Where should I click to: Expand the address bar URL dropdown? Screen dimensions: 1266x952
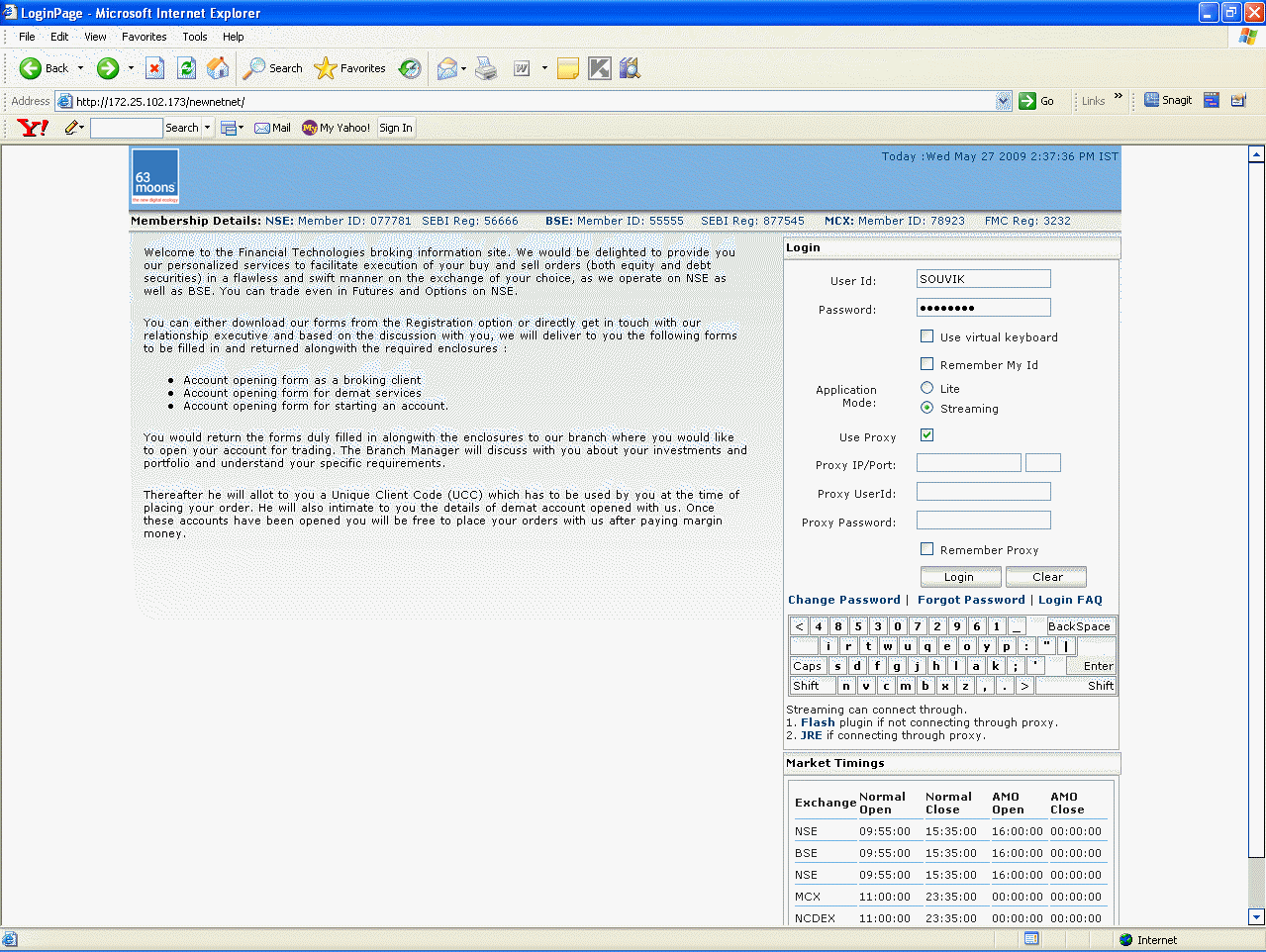1003,101
